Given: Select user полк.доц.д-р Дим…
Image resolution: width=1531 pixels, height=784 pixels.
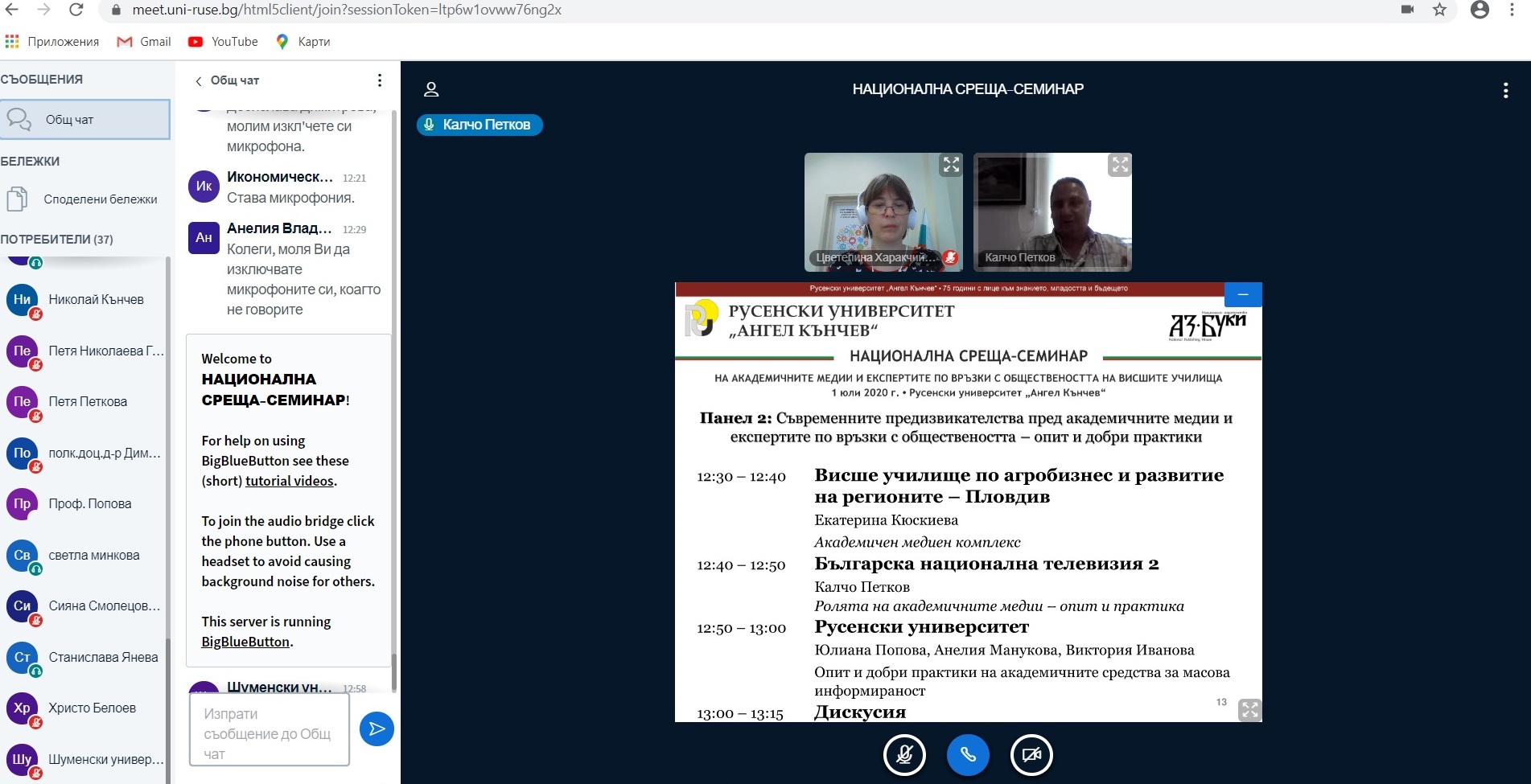Looking at the screenshot, I should [x=84, y=454].
